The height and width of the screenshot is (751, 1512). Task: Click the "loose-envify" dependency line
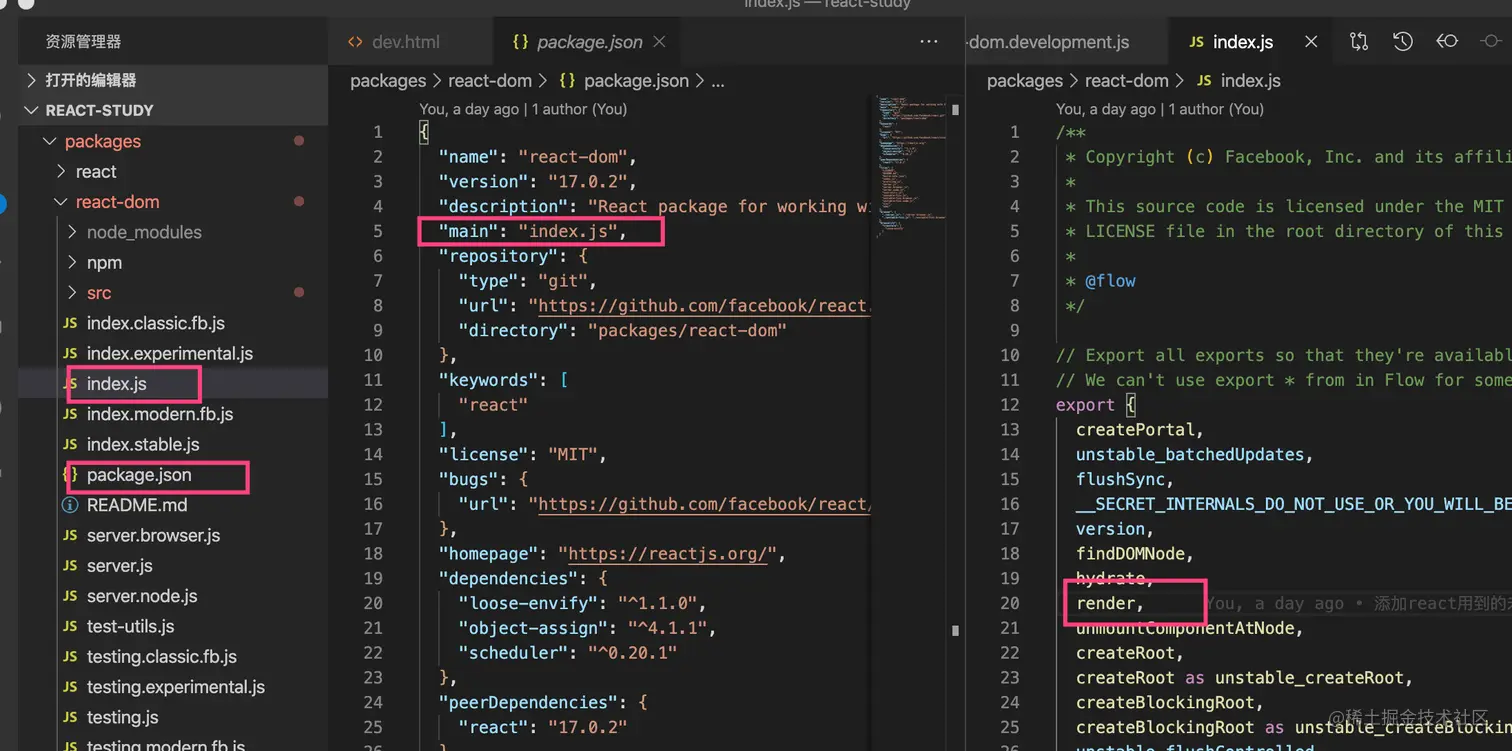tap(582, 603)
